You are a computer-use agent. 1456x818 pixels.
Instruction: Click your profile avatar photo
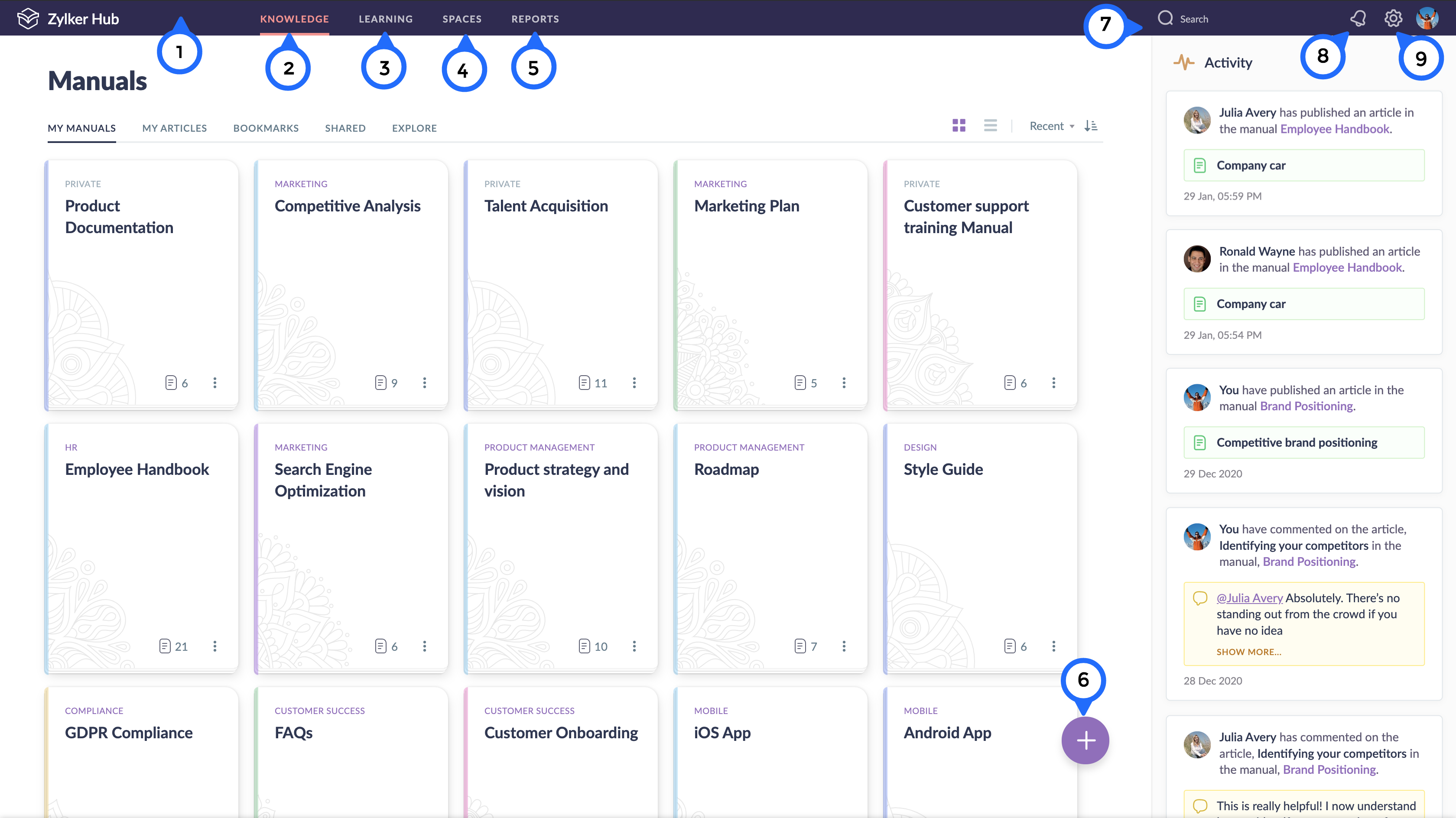tap(1429, 18)
